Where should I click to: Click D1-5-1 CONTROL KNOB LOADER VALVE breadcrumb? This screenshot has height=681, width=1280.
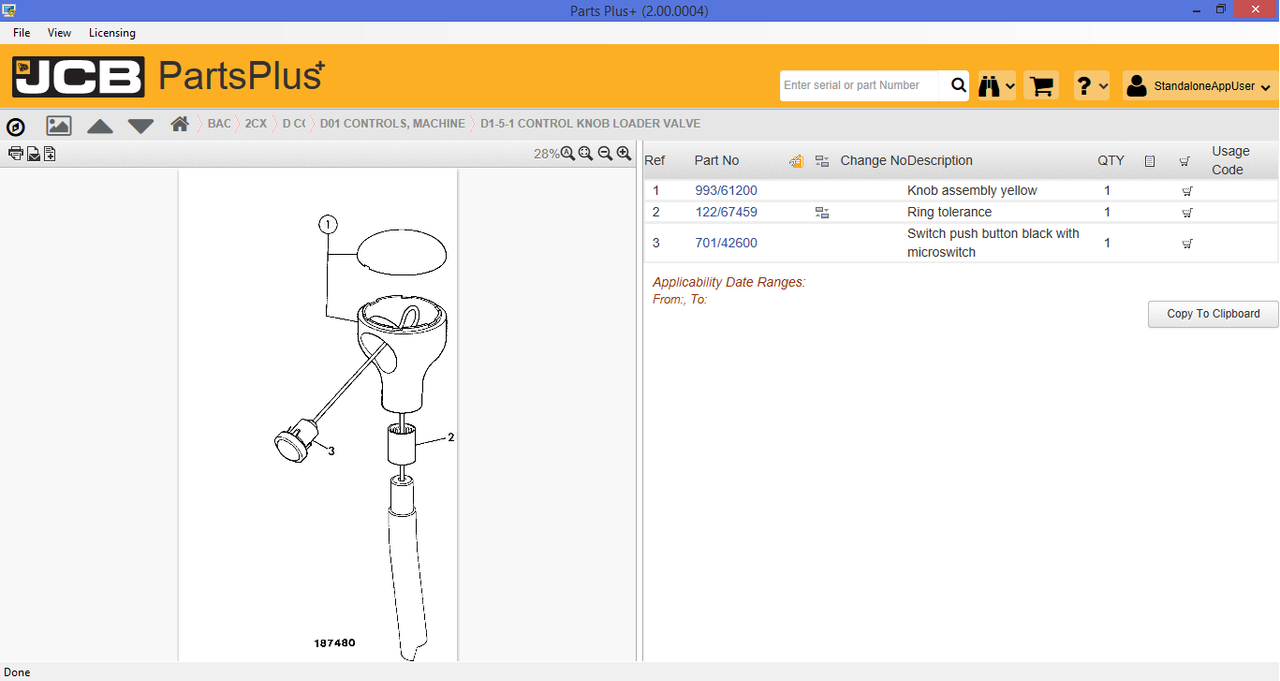(x=590, y=124)
